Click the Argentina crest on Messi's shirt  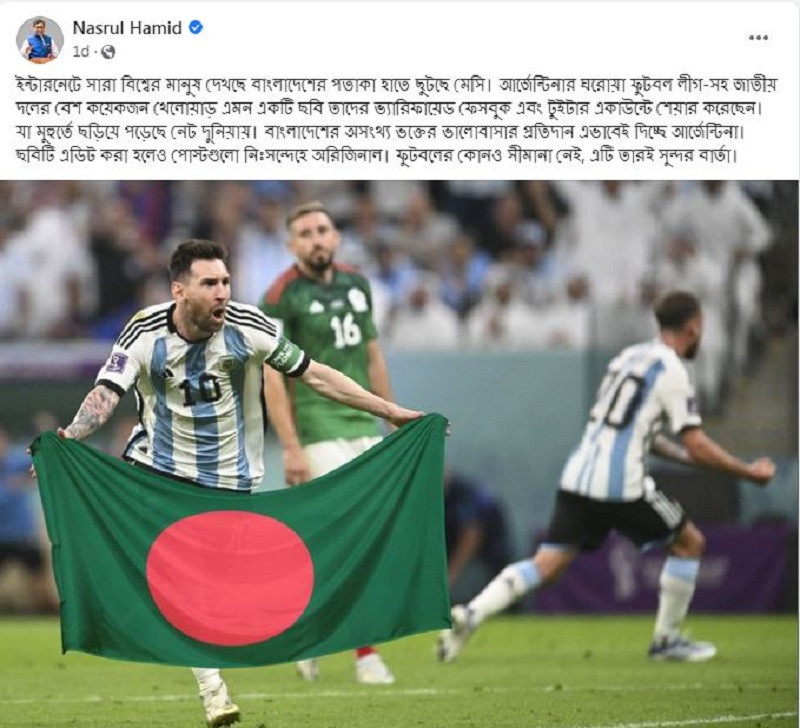click(x=223, y=363)
